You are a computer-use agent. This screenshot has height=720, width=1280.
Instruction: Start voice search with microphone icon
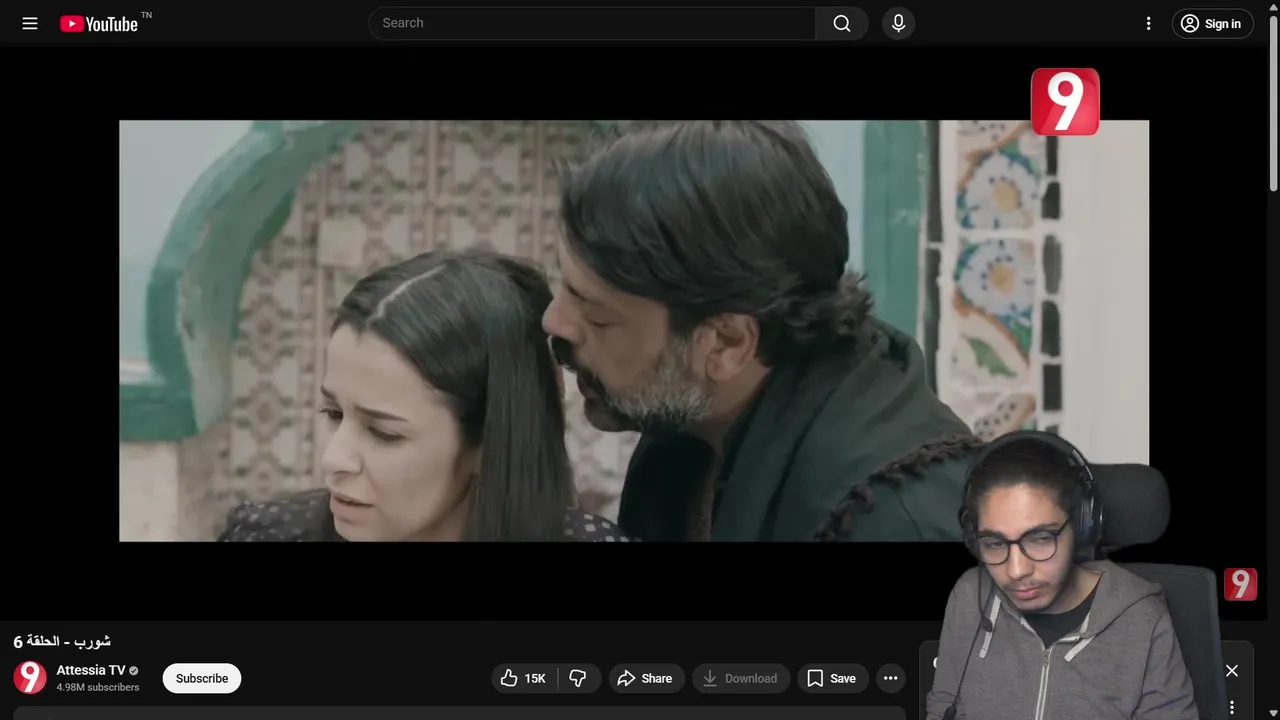[898, 23]
